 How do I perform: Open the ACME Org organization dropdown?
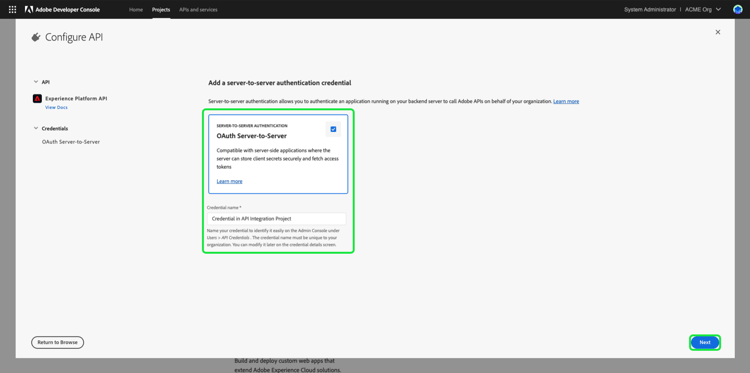click(x=703, y=10)
